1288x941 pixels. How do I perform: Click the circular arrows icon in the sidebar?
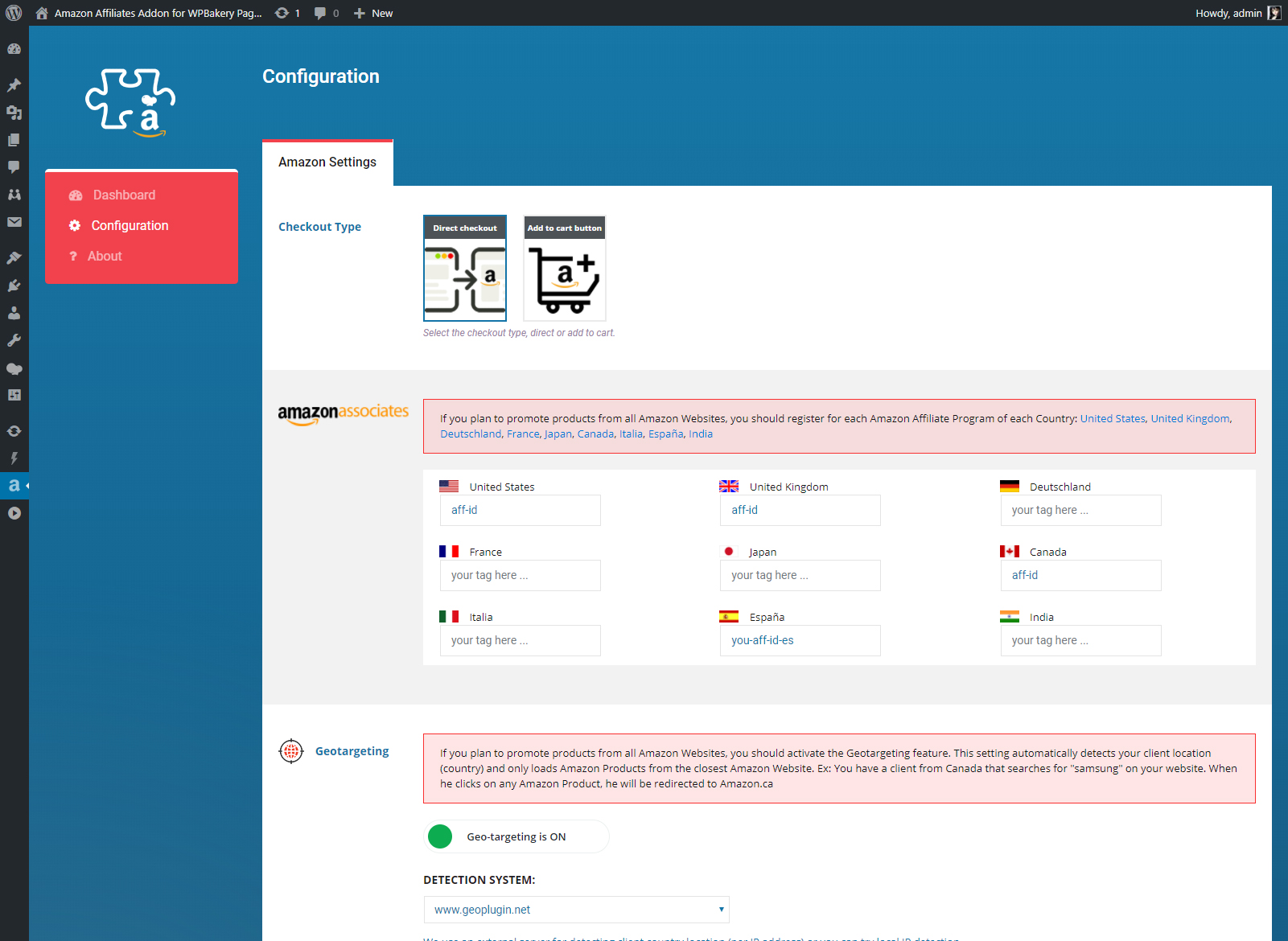14,431
